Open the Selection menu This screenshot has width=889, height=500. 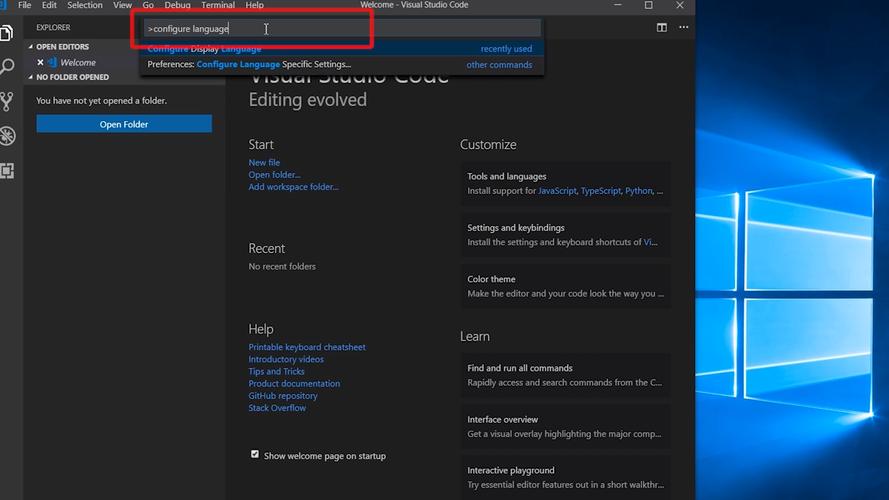coord(84,5)
